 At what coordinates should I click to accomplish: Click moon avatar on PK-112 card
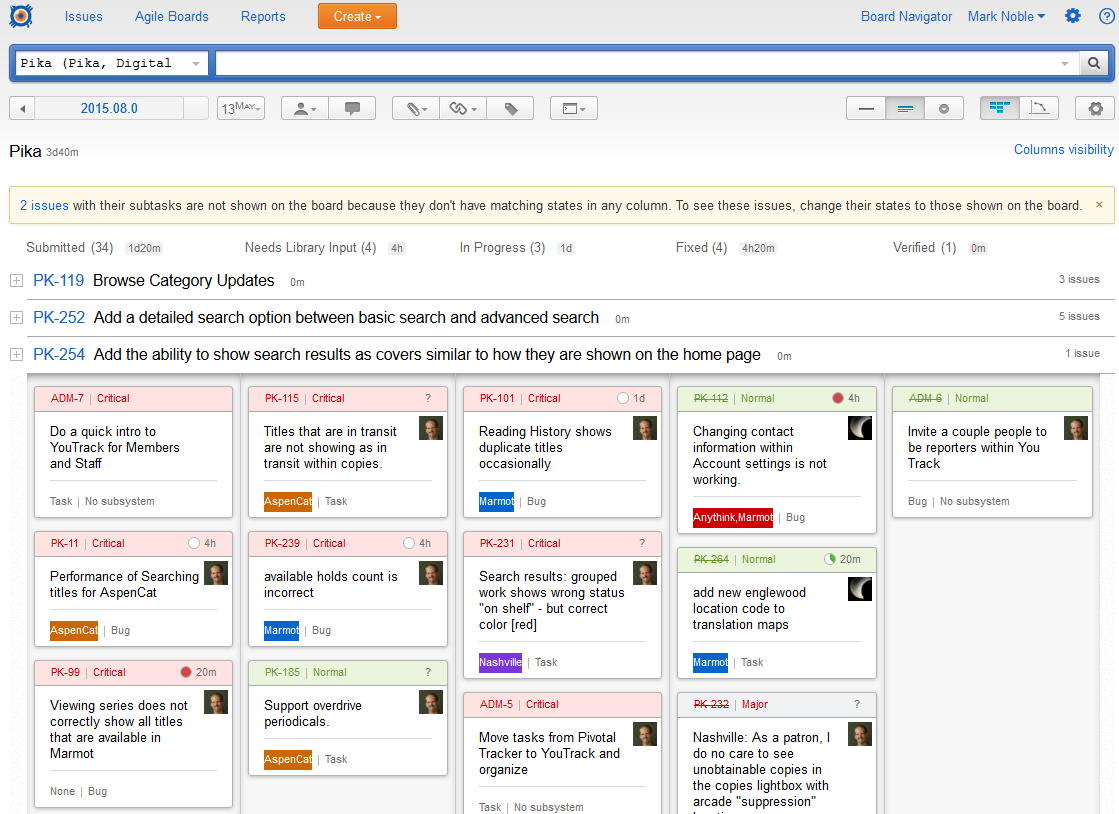[860, 428]
